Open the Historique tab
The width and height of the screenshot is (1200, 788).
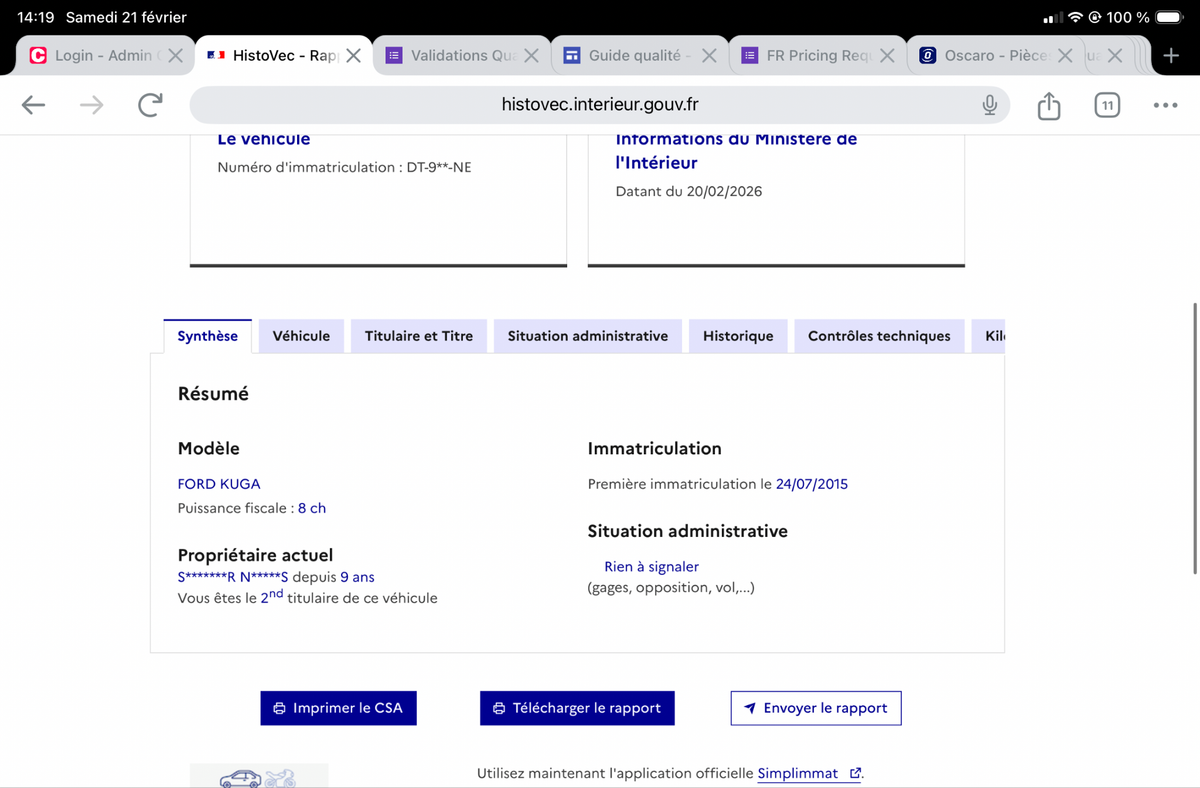[738, 336]
